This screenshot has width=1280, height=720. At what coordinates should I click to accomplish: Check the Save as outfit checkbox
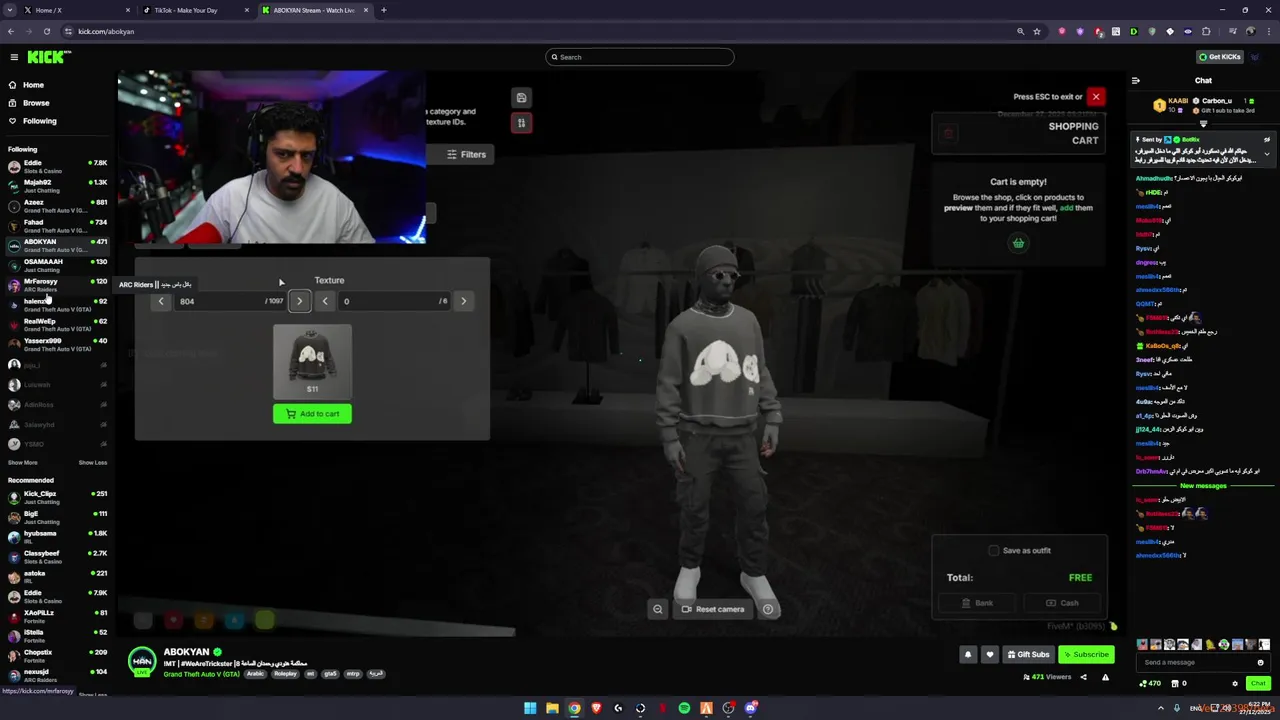[x=993, y=551]
